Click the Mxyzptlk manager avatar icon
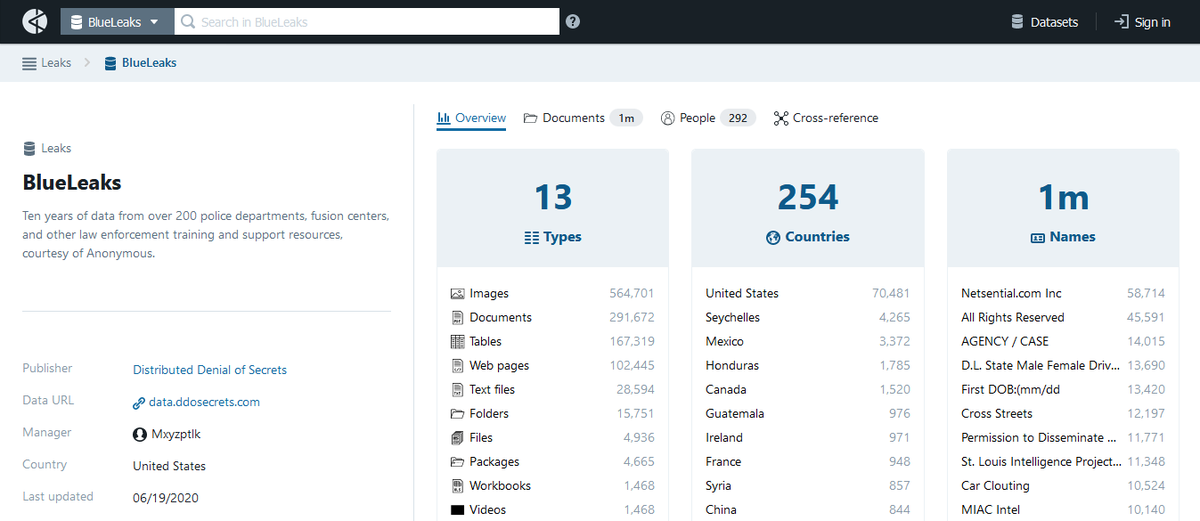Viewport: 1200px width, 521px height. (x=140, y=435)
